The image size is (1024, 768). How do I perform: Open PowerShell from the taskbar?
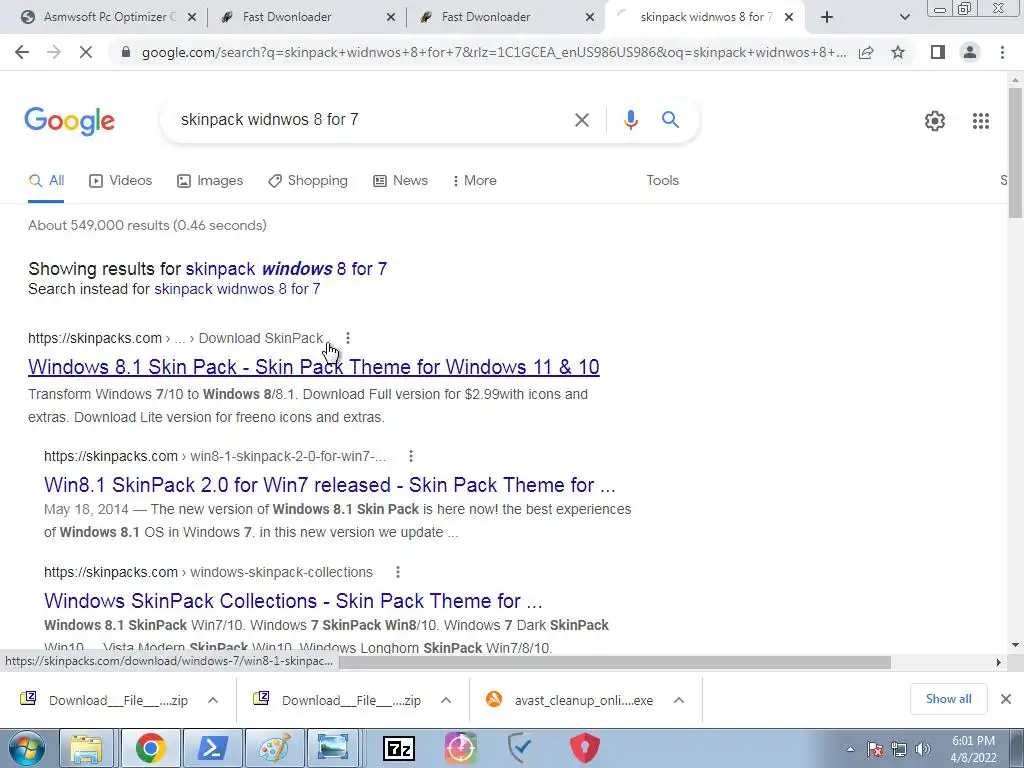click(x=213, y=748)
